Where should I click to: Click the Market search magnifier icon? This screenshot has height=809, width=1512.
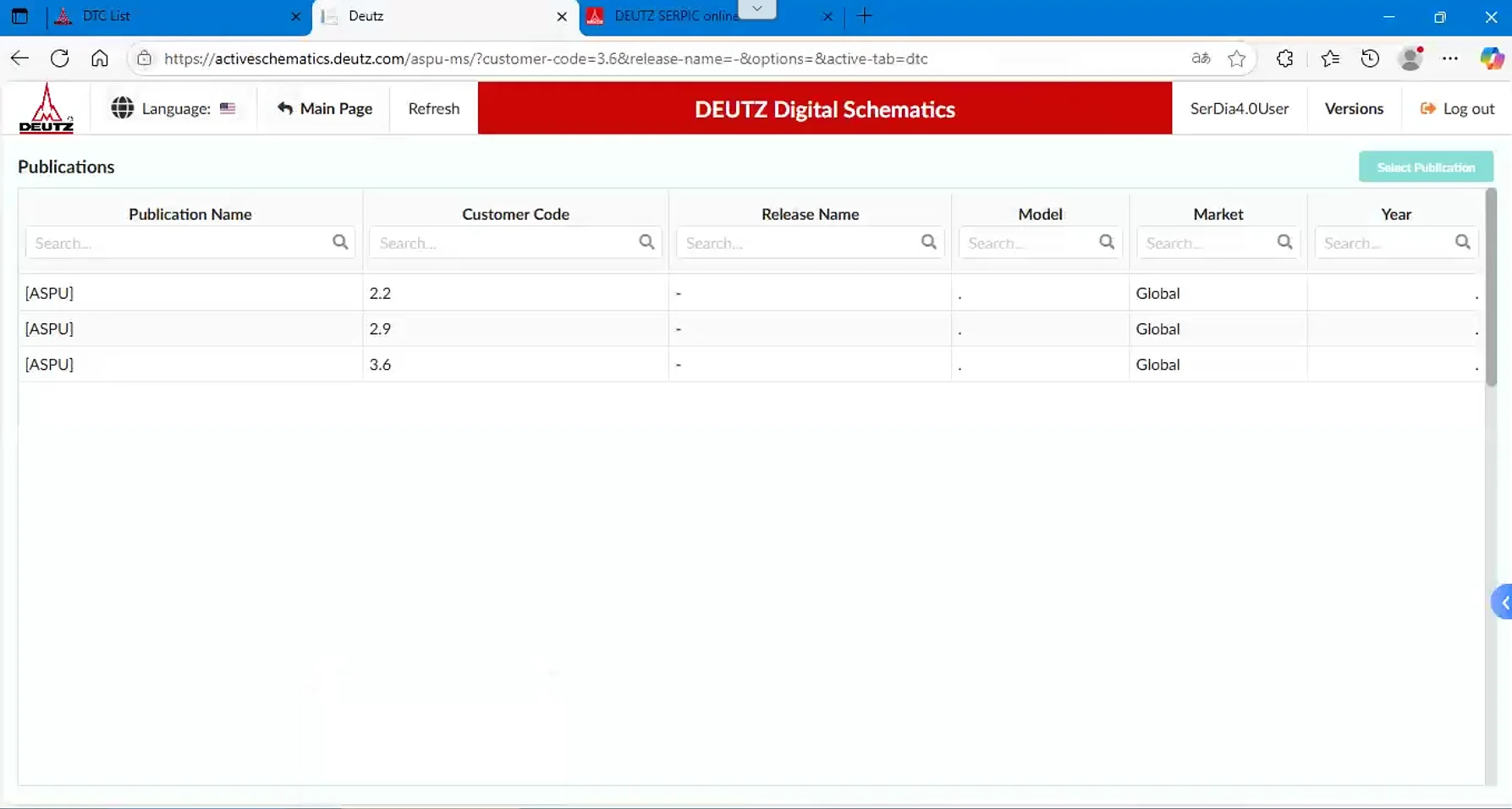(1284, 242)
